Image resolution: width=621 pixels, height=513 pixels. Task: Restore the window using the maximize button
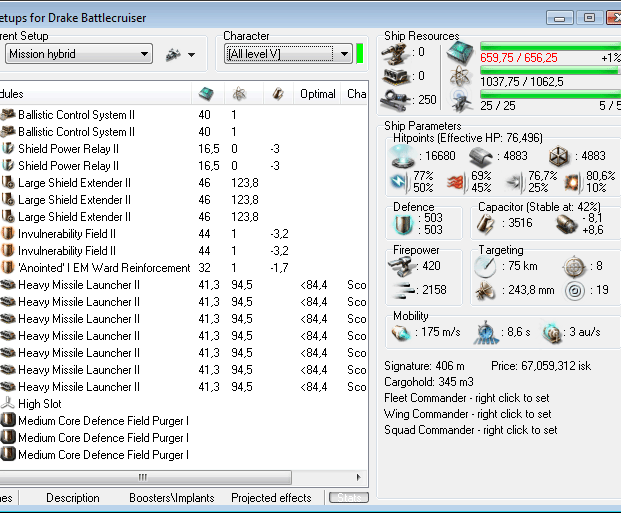pyautogui.click(x=589, y=18)
